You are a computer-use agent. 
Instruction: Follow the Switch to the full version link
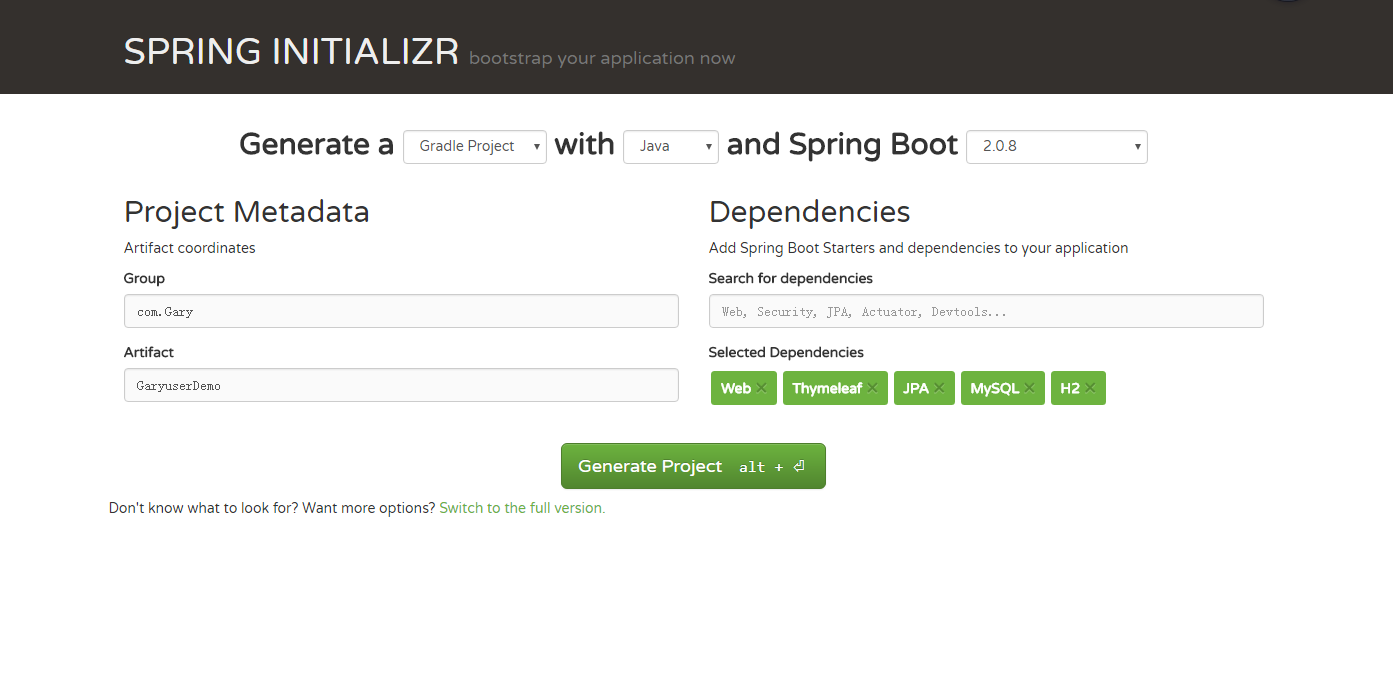[x=522, y=508]
